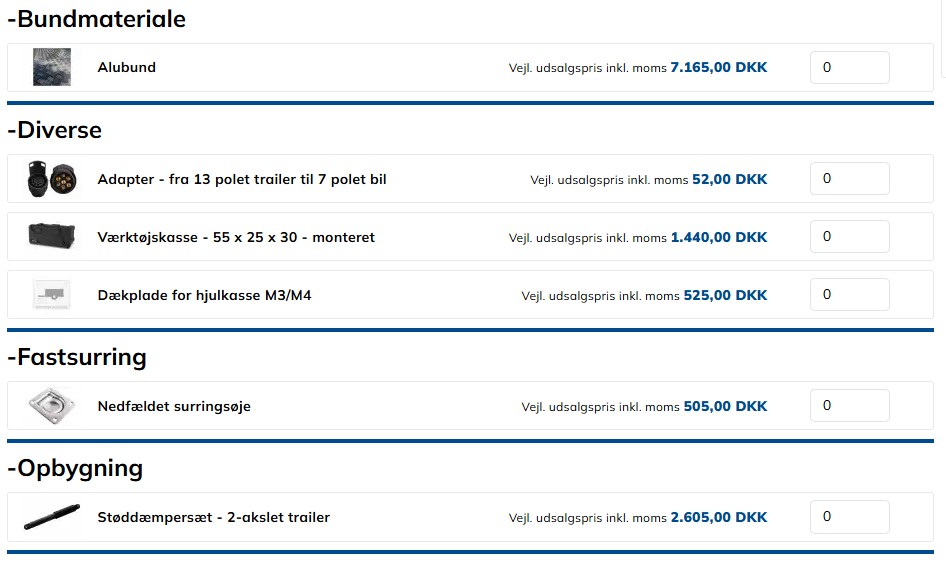Focus the Dækplade quantity input field
The height and width of the screenshot is (570, 946).
(849, 295)
